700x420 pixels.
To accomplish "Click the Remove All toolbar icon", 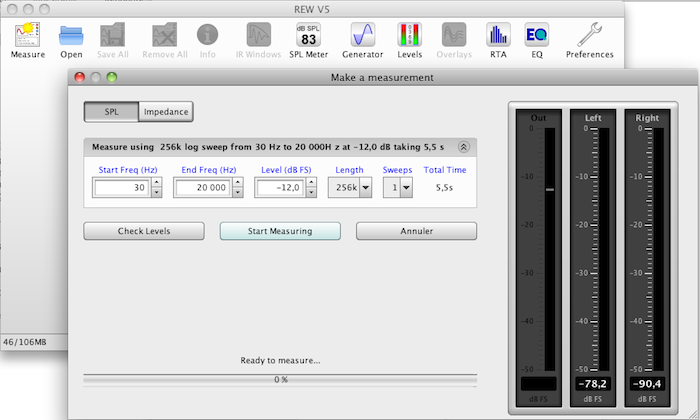I will pyautogui.click(x=165, y=41).
